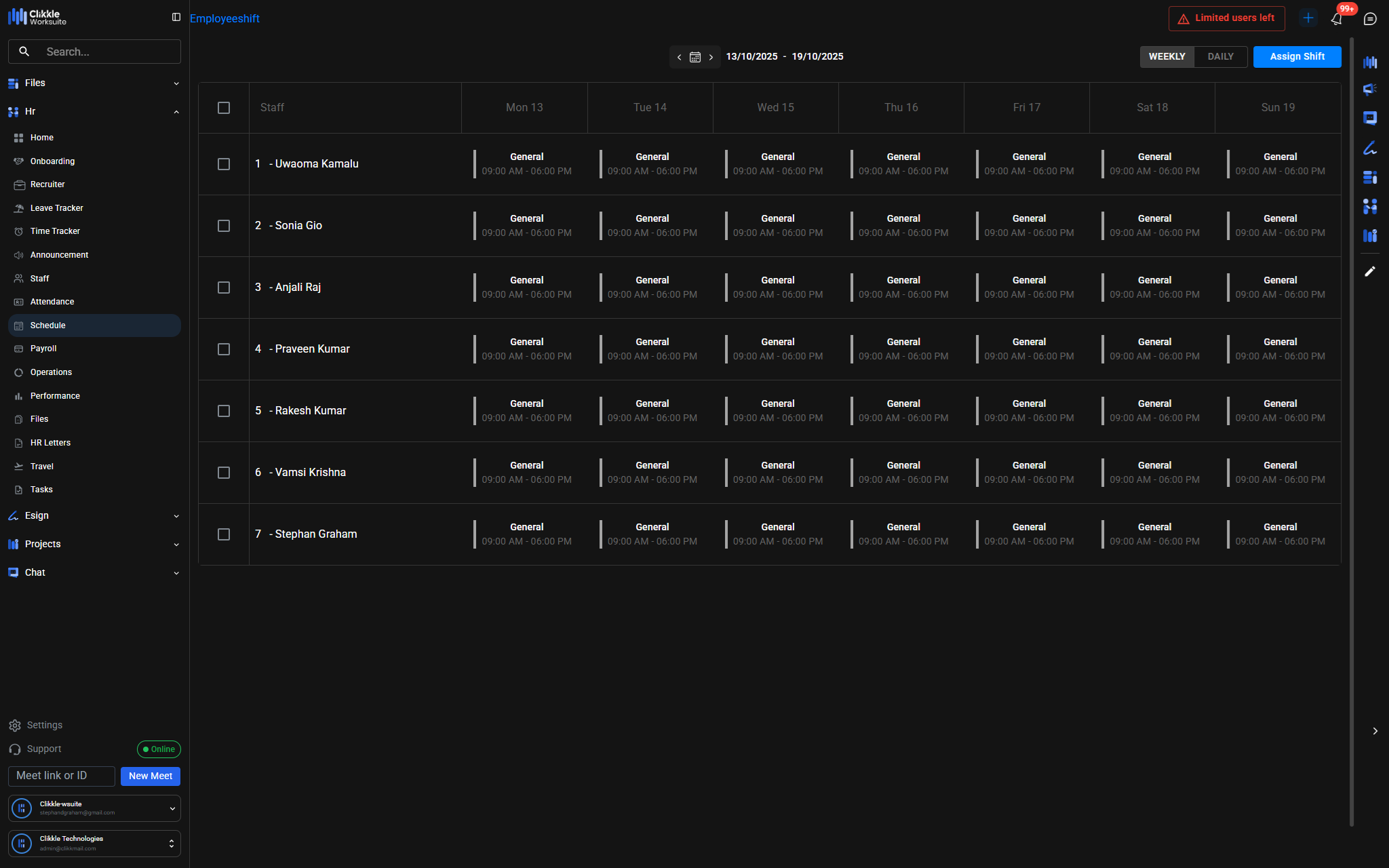The image size is (1389, 868).
Task: Click the Assign Shift button
Action: coord(1297,57)
